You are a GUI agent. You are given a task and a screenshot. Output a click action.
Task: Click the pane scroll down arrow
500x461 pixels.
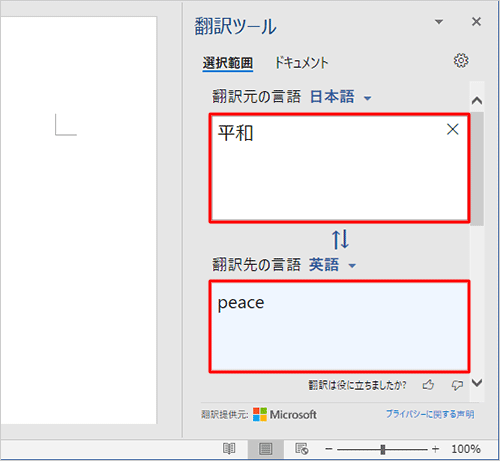477,383
